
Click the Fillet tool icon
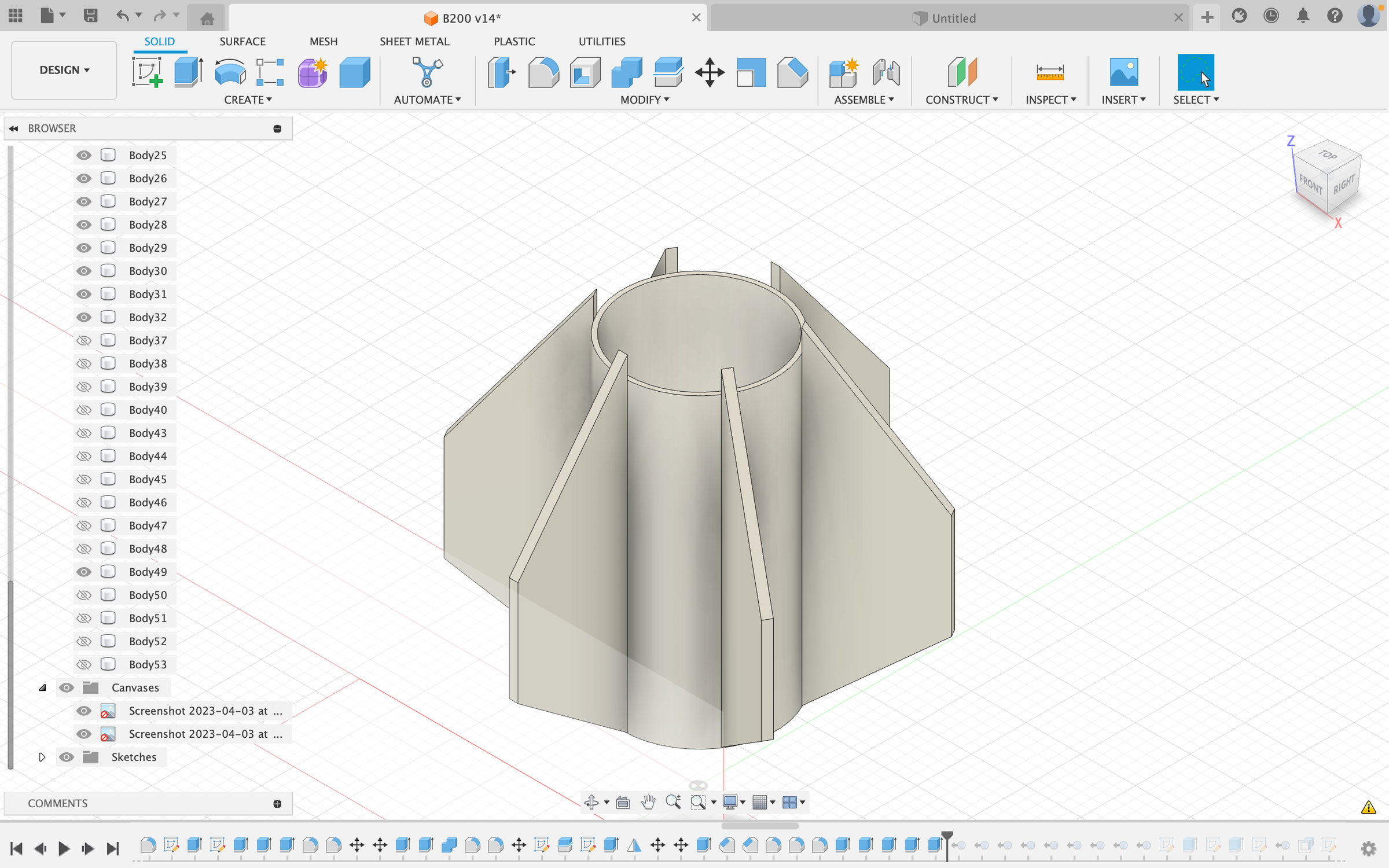[543, 73]
